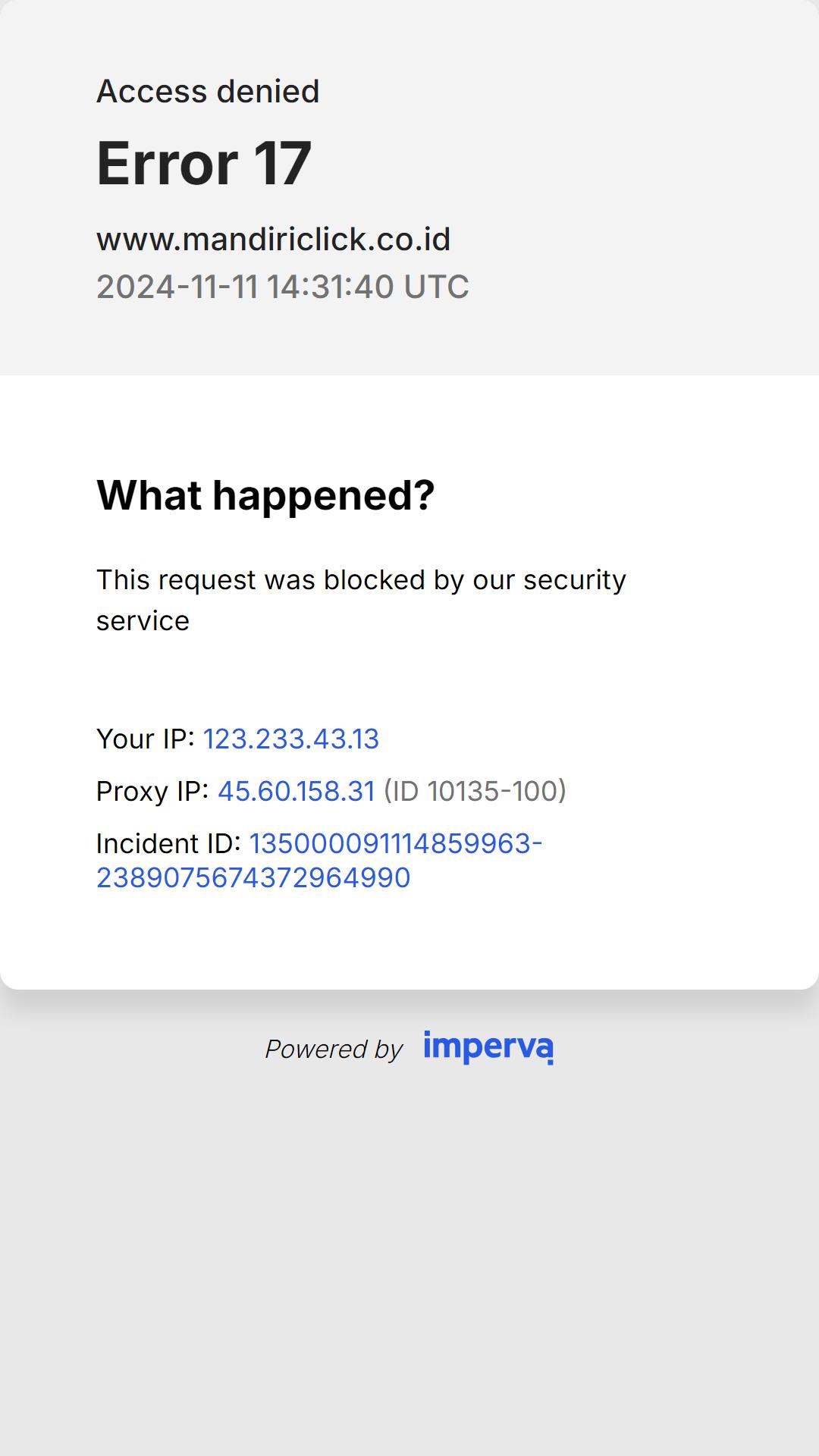Click the UTC label in timestamp
This screenshot has height=1456, width=819.
[436, 287]
